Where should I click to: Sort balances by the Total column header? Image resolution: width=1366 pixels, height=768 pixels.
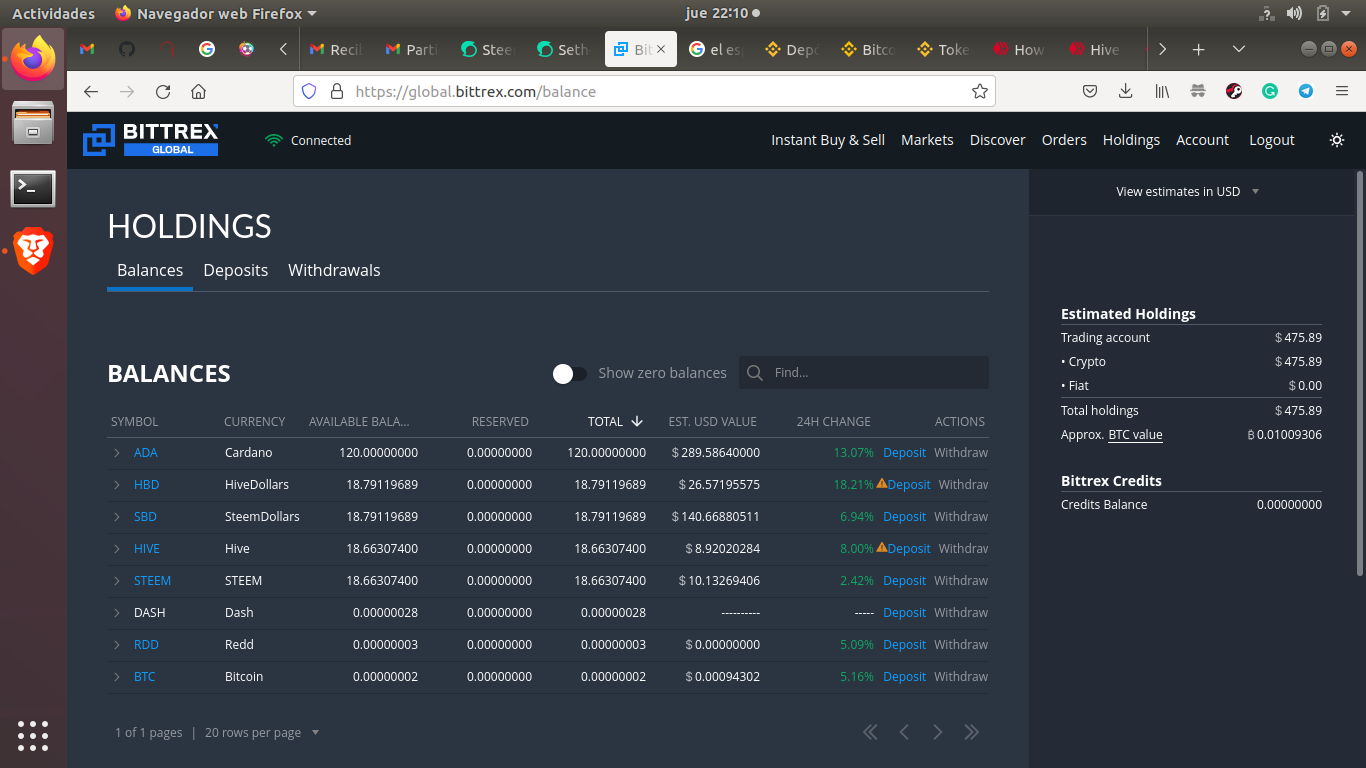[615, 422]
